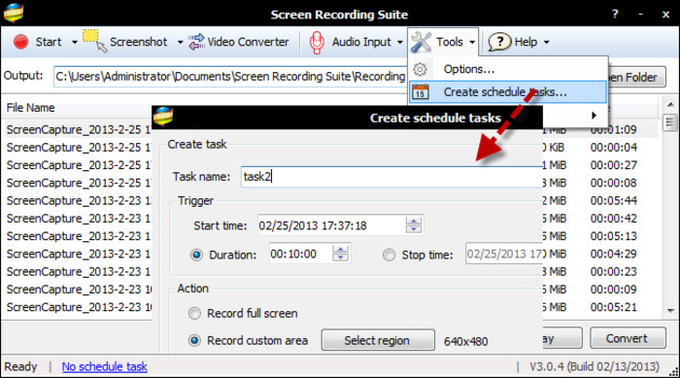Click the title bar question mark help button
Viewport: 680px width, 378px height.
[615, 14]
